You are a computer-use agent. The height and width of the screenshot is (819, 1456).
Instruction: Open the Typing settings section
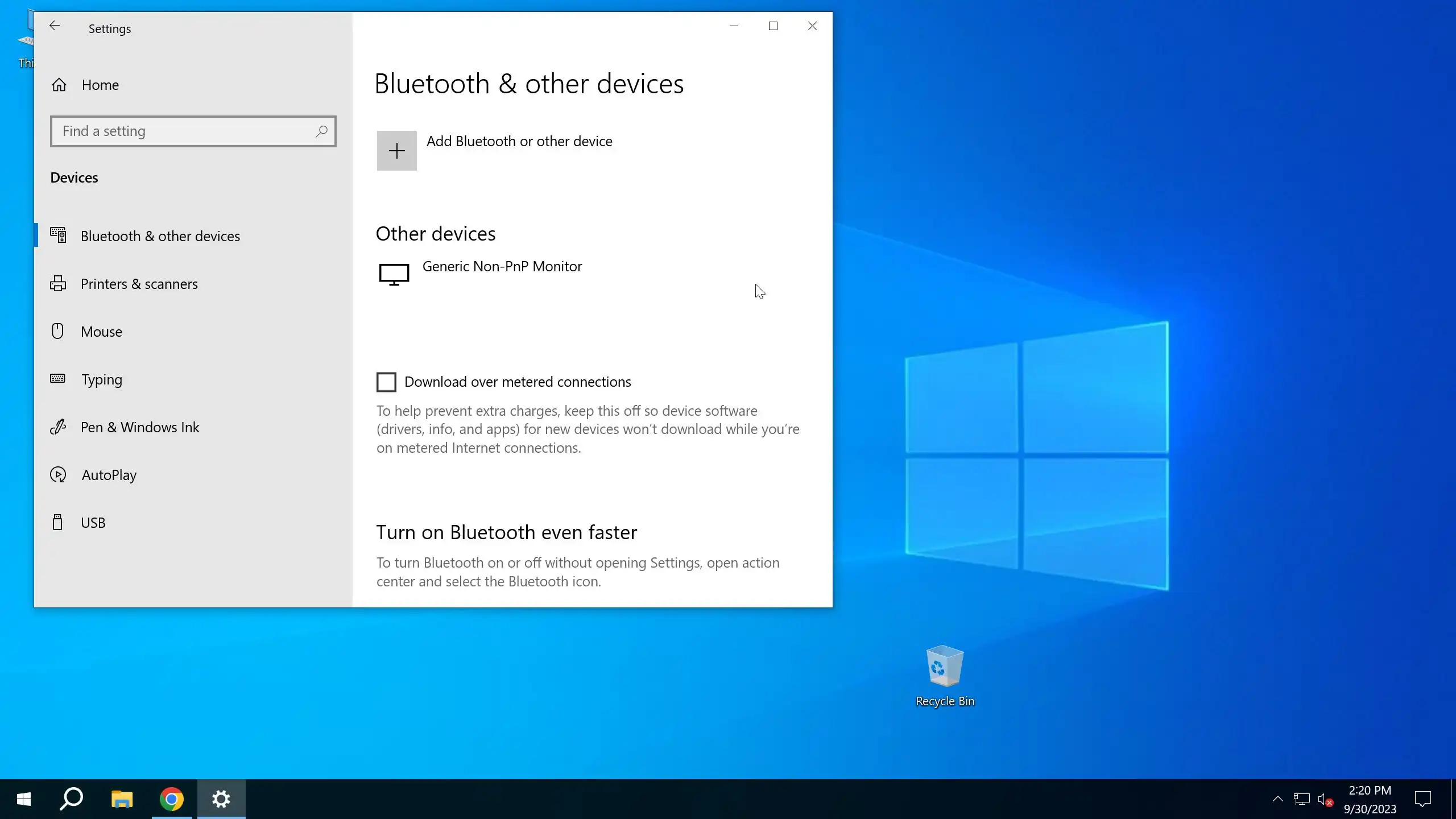(x=101, y=379)
